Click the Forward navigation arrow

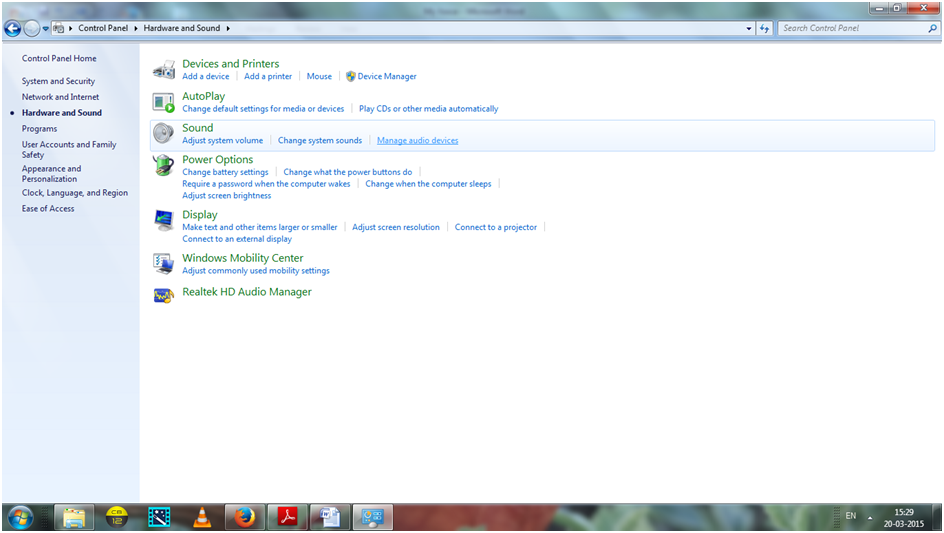(31, 28)
